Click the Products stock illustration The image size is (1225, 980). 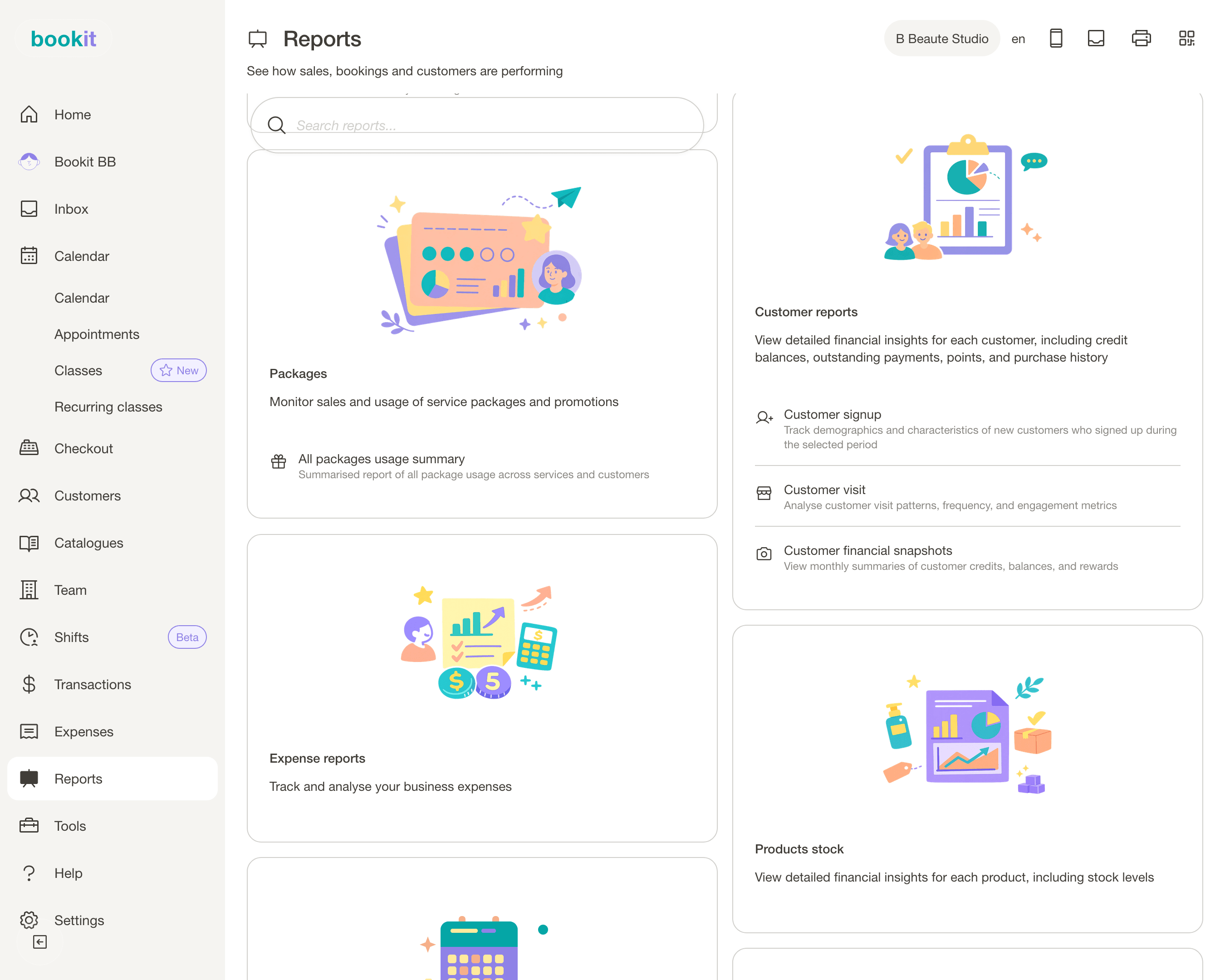pyautogui.click(x=967, y=734)
